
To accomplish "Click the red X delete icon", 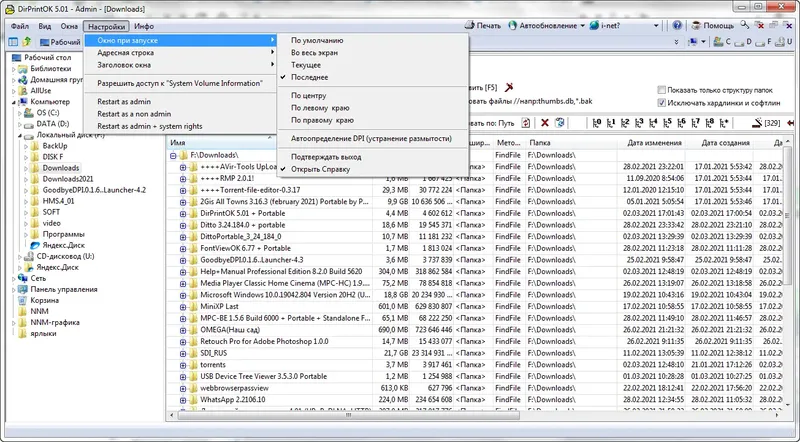I will [x=545, y=123].
